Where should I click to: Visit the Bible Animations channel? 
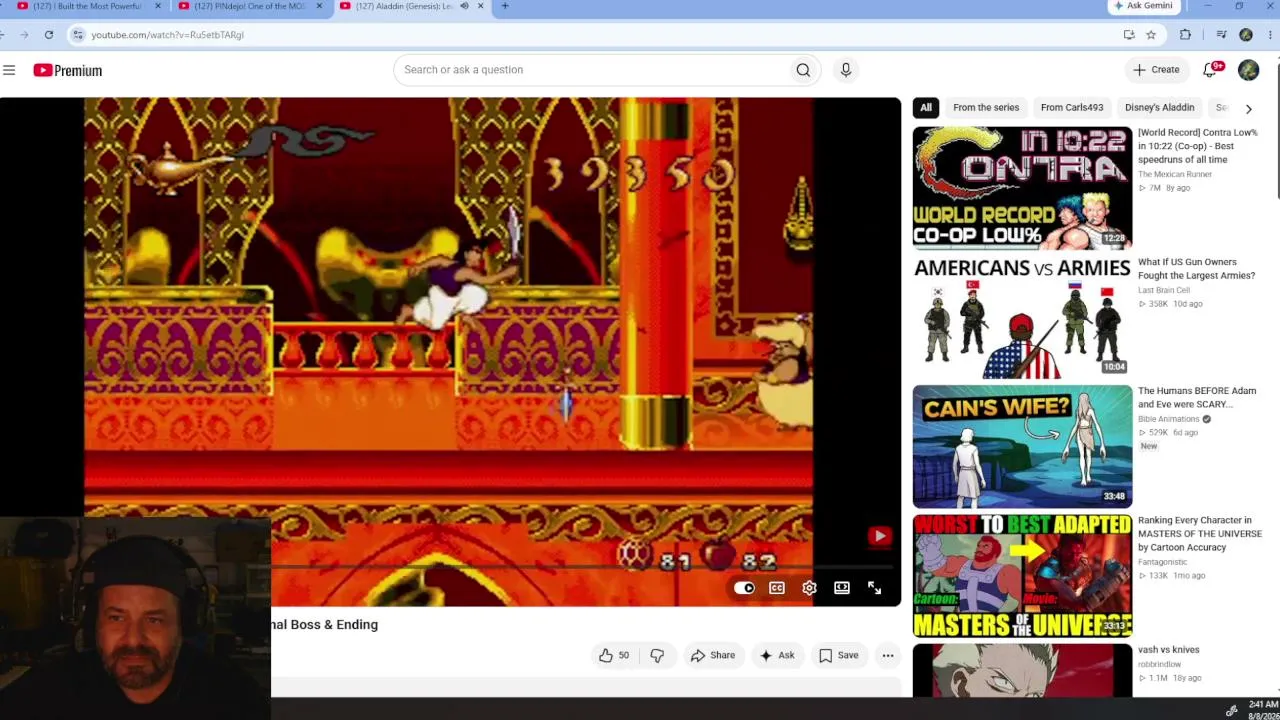tap(1169, 419)
